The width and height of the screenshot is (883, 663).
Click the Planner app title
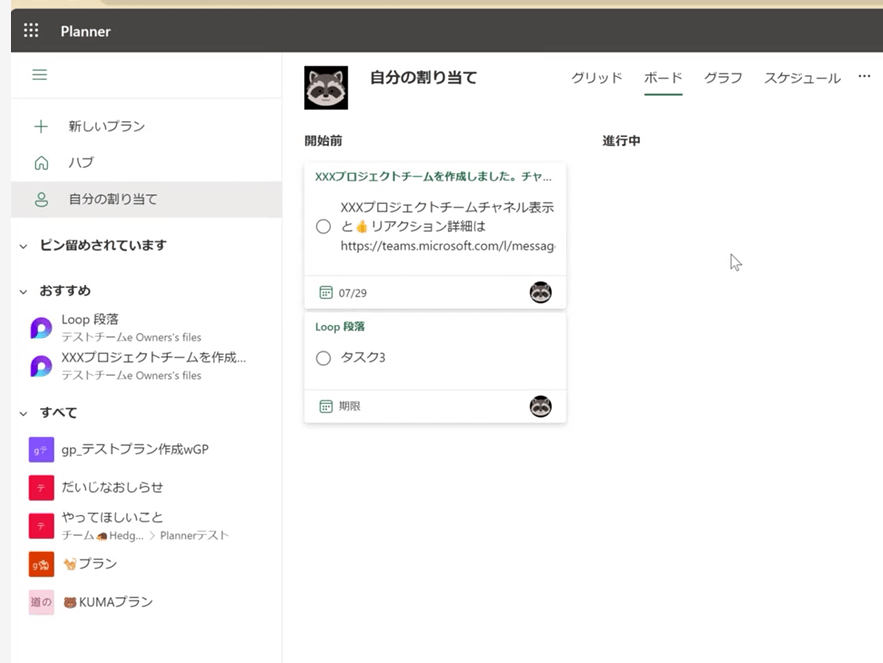(x=86, y=32)
